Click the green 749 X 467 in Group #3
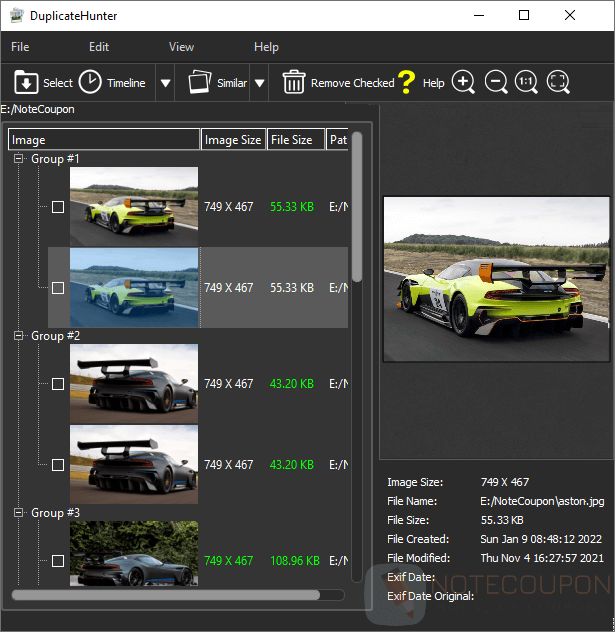 229,561
